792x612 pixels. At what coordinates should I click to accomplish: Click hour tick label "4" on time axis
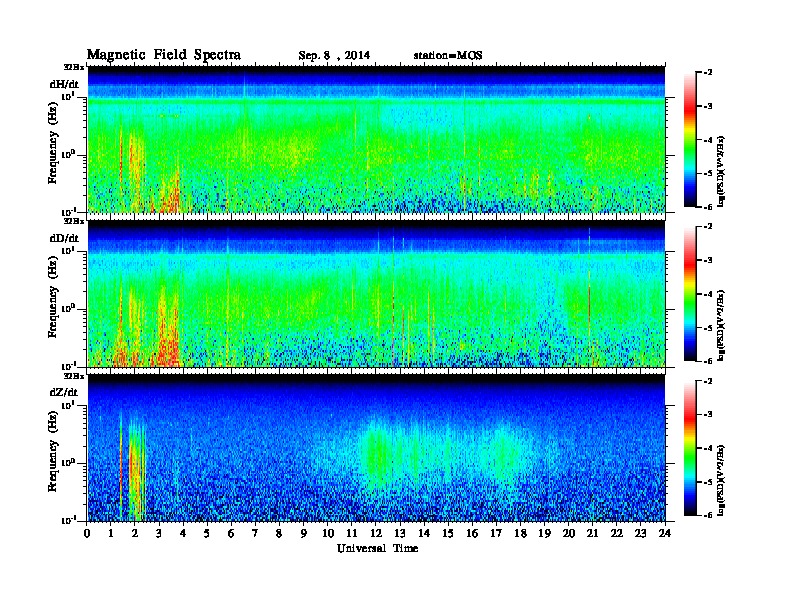point(183,533)
